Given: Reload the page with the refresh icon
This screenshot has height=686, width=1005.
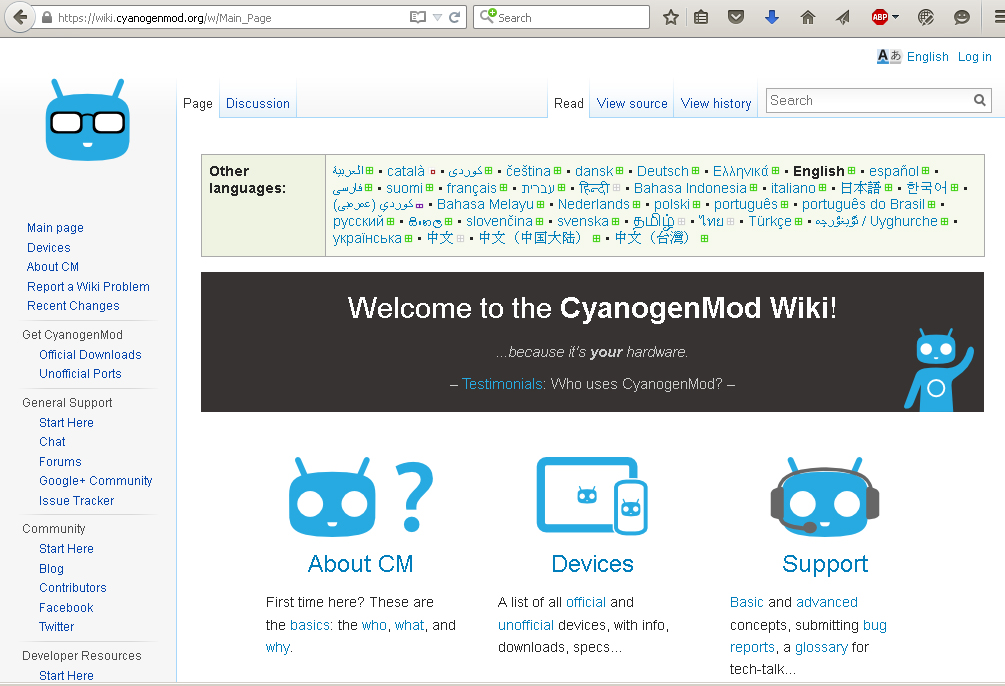Looking at the screenshot, I should point(454,17).
